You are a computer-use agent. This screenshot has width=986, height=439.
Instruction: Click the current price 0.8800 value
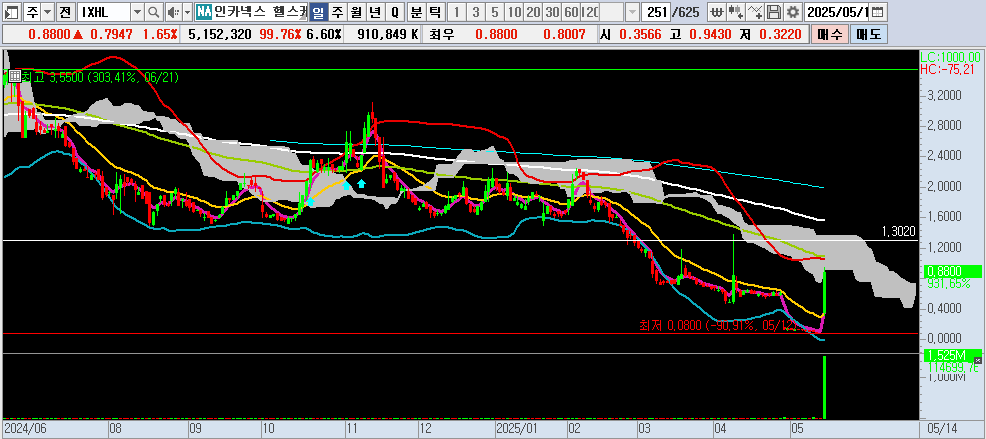tap(51, 35)
